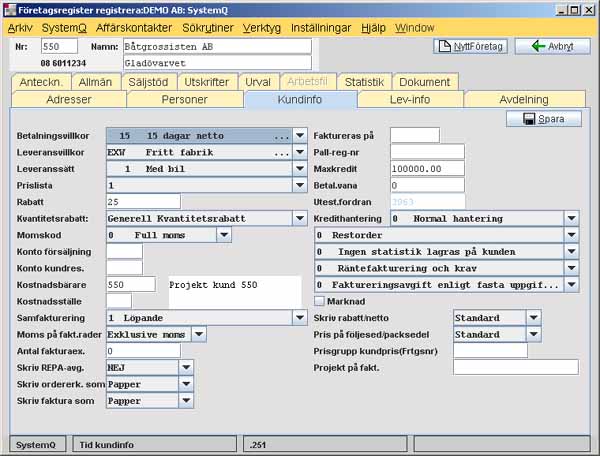600x456 pixels.
Task: Open the Affärskontakter menu
Action: tap(134, 28)
